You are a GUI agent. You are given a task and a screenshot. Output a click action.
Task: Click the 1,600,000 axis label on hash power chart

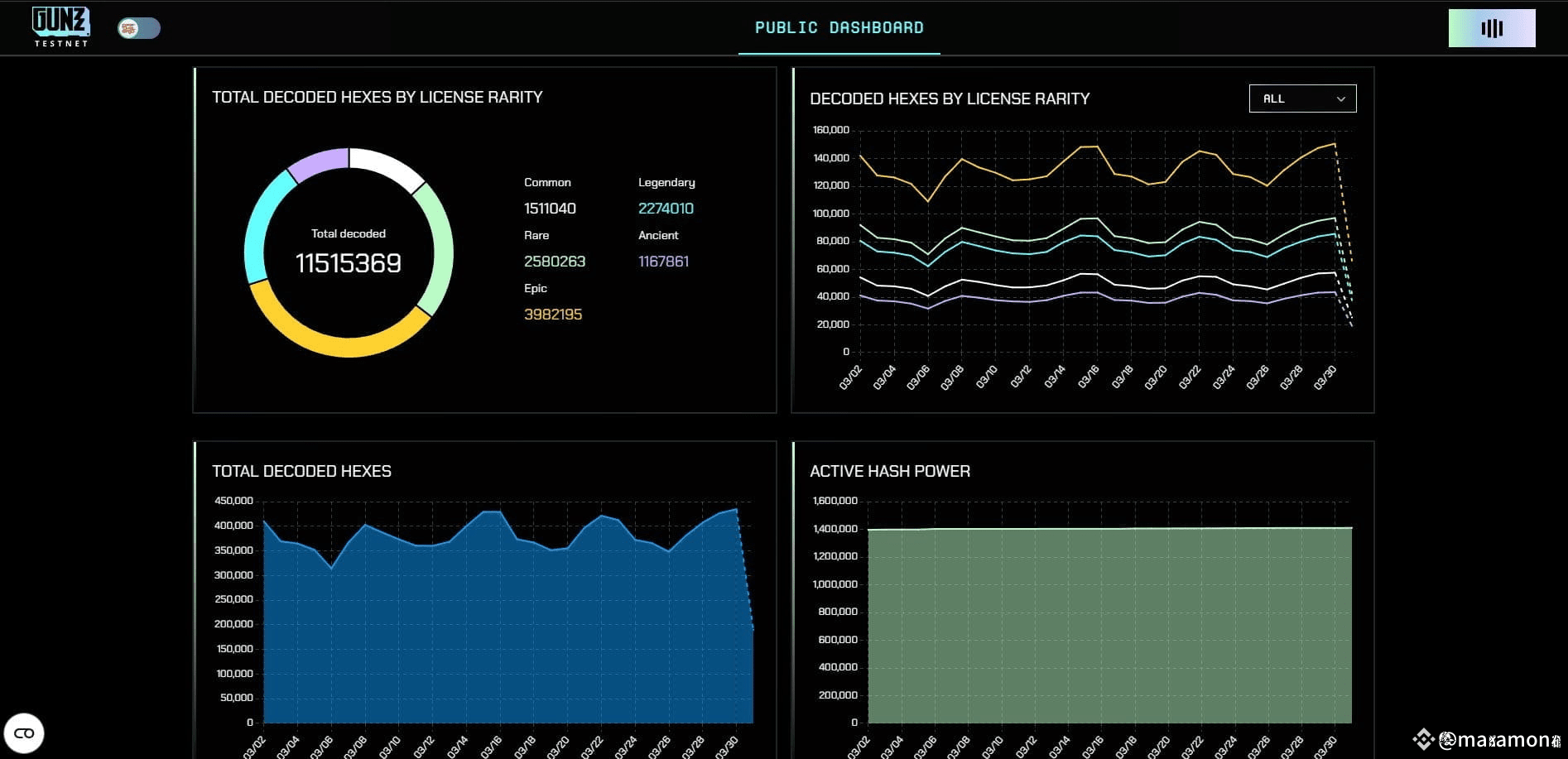pyautogui.click(x=835, y=501)
